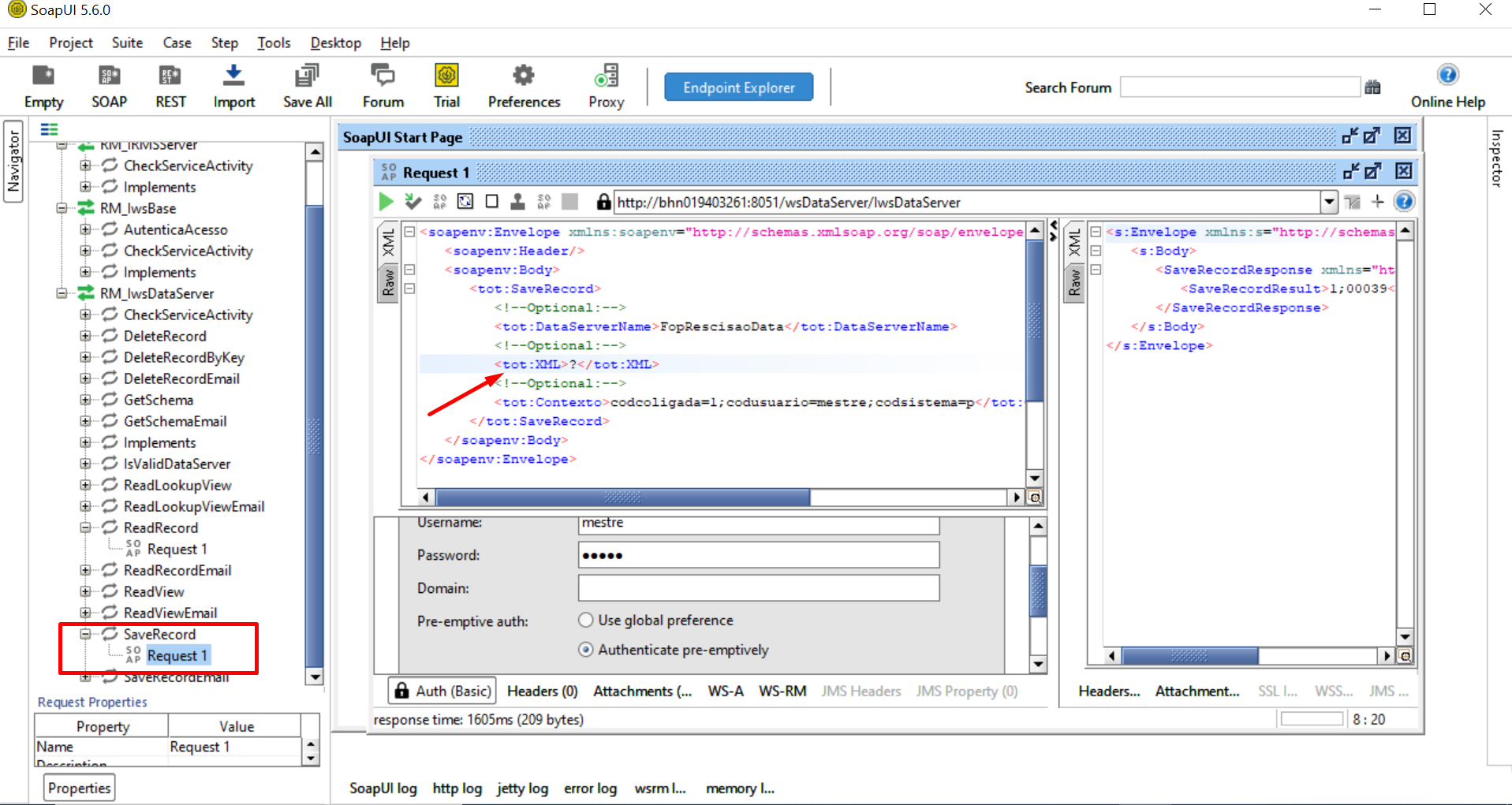The width and height of the screenshot is (1512, 805).
Task: Open the endpoint URL dropdown arrow
Action: [x=1329, y=202]
